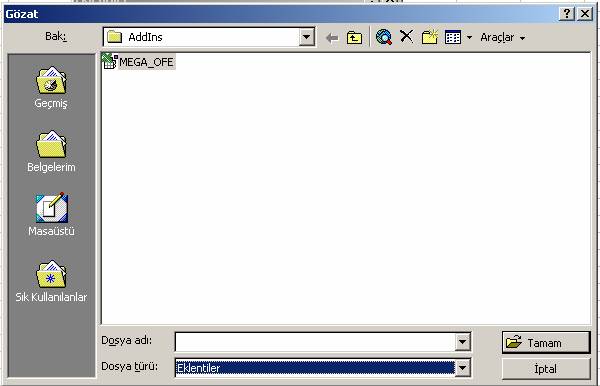Click the İptal button
Viewport: 600px width, 386px height.
(546, 369)
